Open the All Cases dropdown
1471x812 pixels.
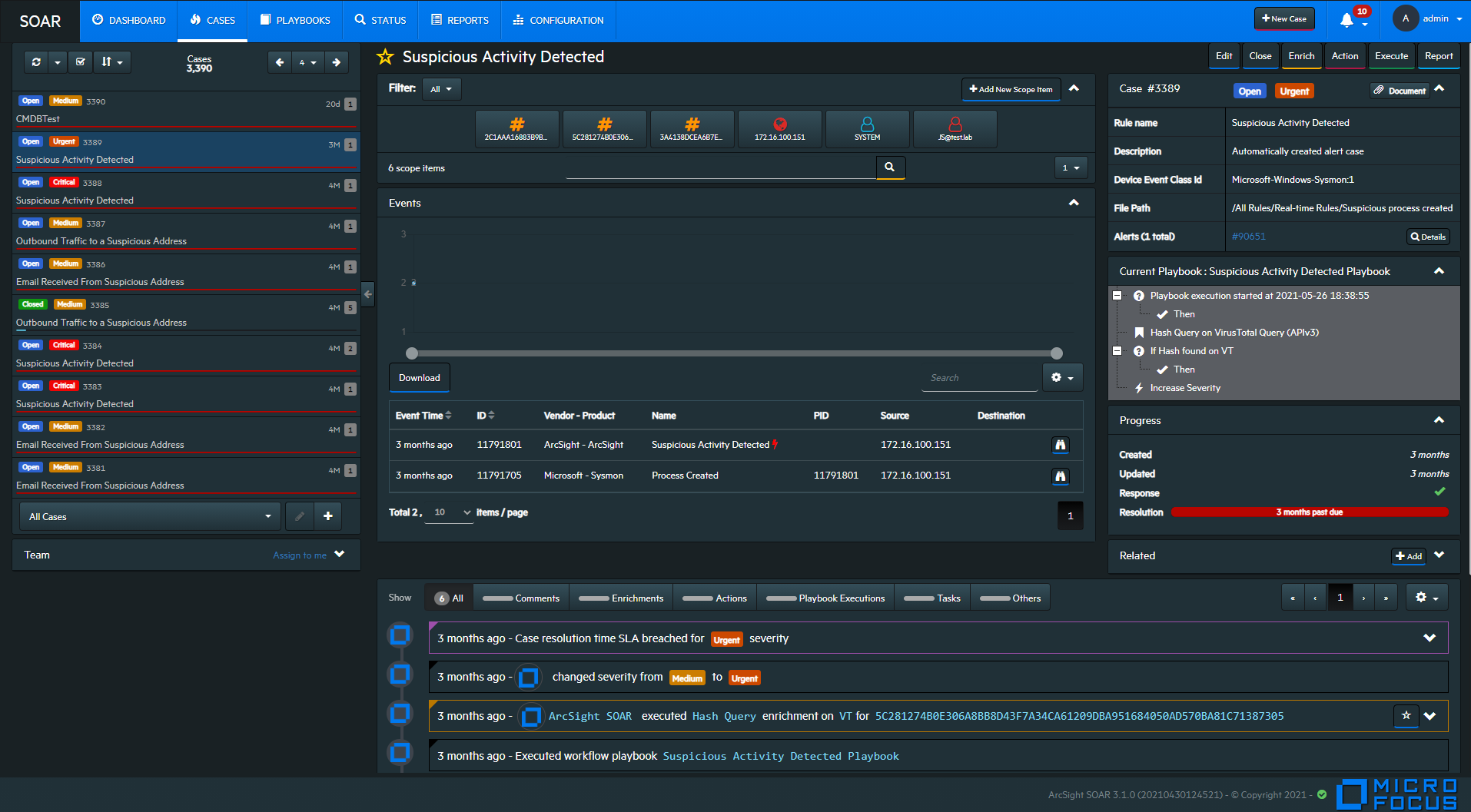(x=149, y=516)
